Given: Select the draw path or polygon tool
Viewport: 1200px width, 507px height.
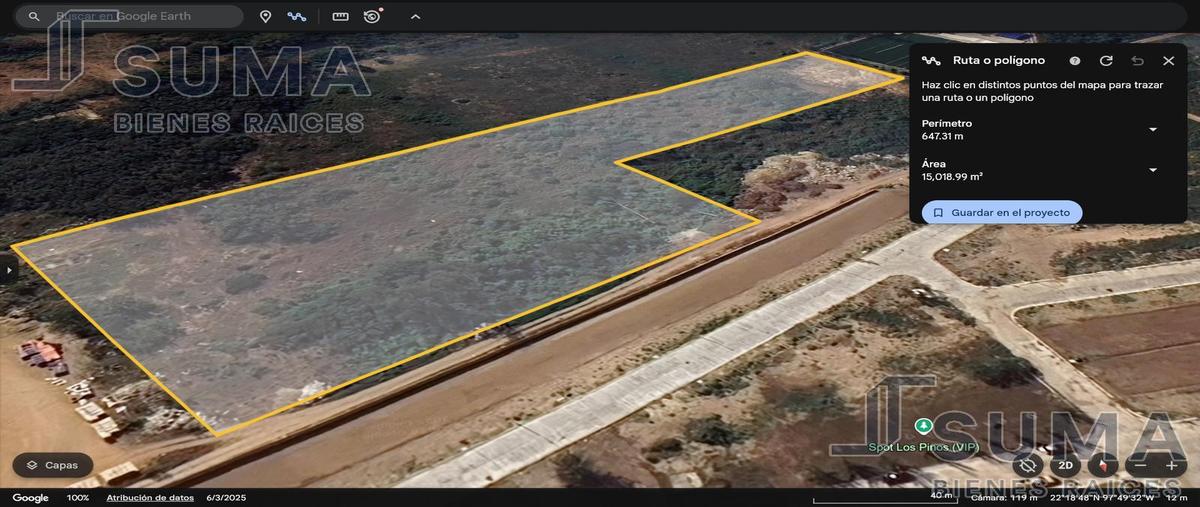Looking at the screenshot, I should (x=297, y=16).
